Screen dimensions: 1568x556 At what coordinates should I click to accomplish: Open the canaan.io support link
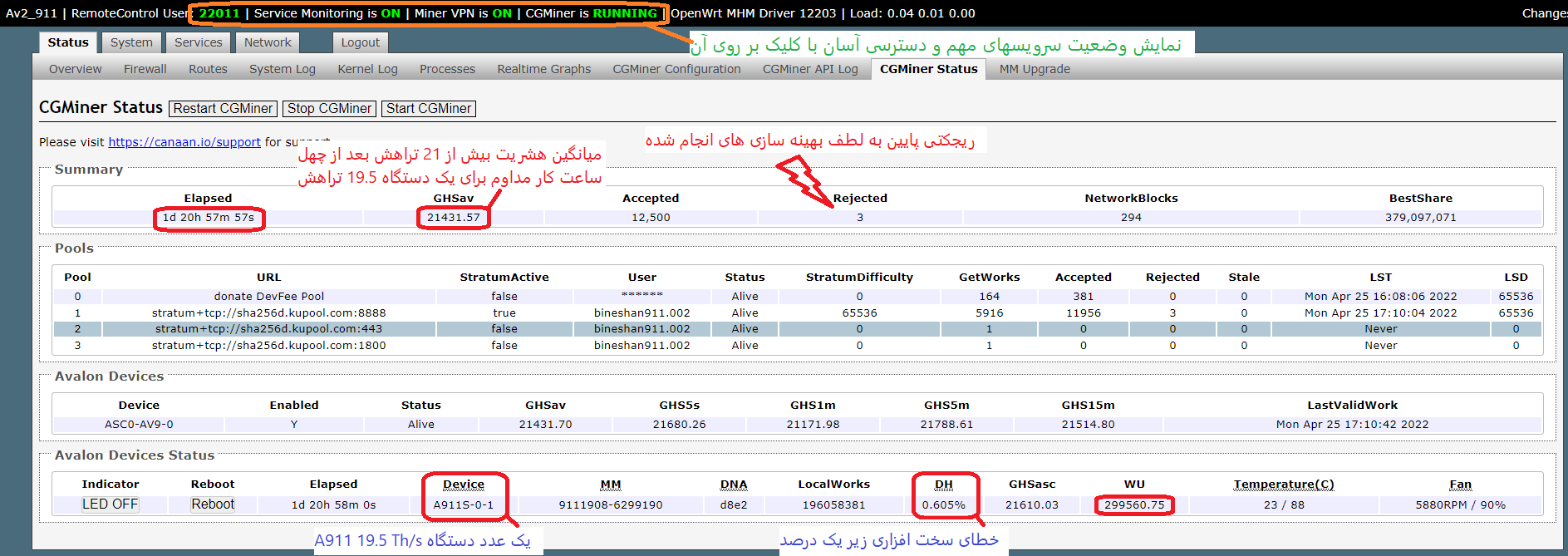184,142
